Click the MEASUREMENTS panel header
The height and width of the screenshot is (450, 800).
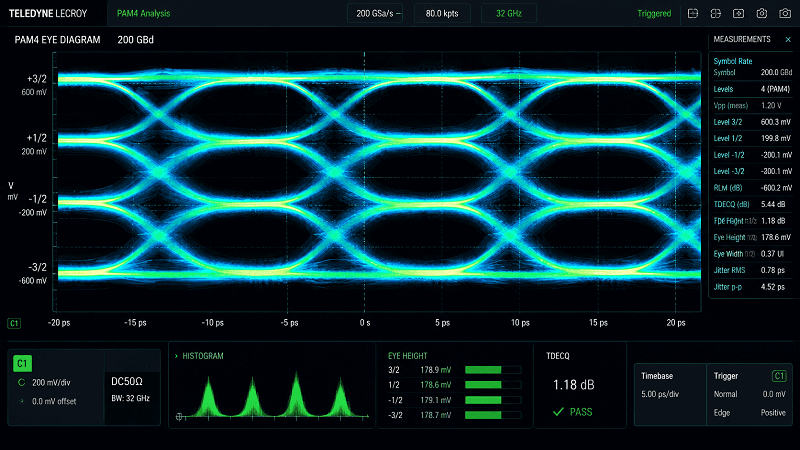pos(742,39)
